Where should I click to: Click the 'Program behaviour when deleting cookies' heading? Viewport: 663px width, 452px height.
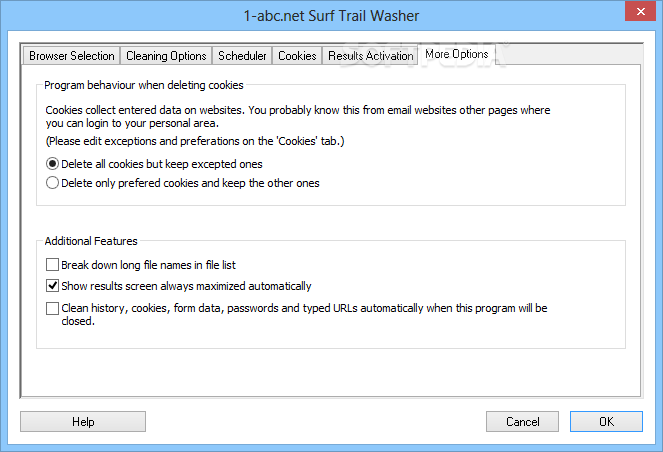click(x=144, y=85)
